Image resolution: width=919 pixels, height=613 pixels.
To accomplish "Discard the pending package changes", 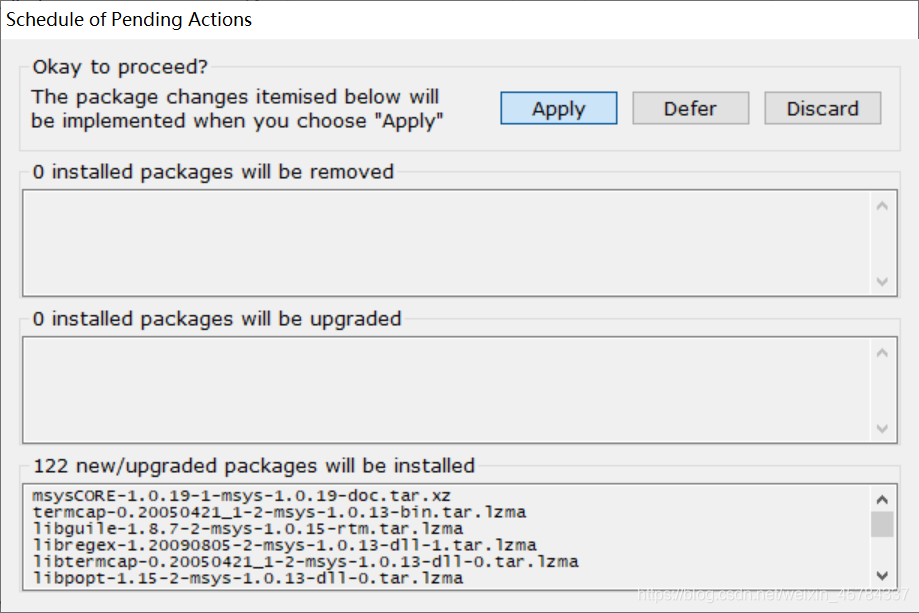I will coord(822,108).
